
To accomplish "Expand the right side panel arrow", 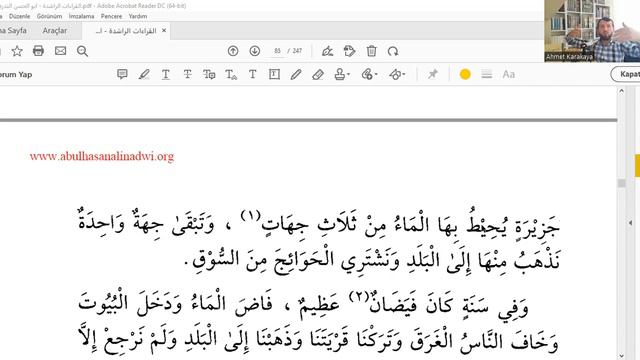I will click(631, 223).
